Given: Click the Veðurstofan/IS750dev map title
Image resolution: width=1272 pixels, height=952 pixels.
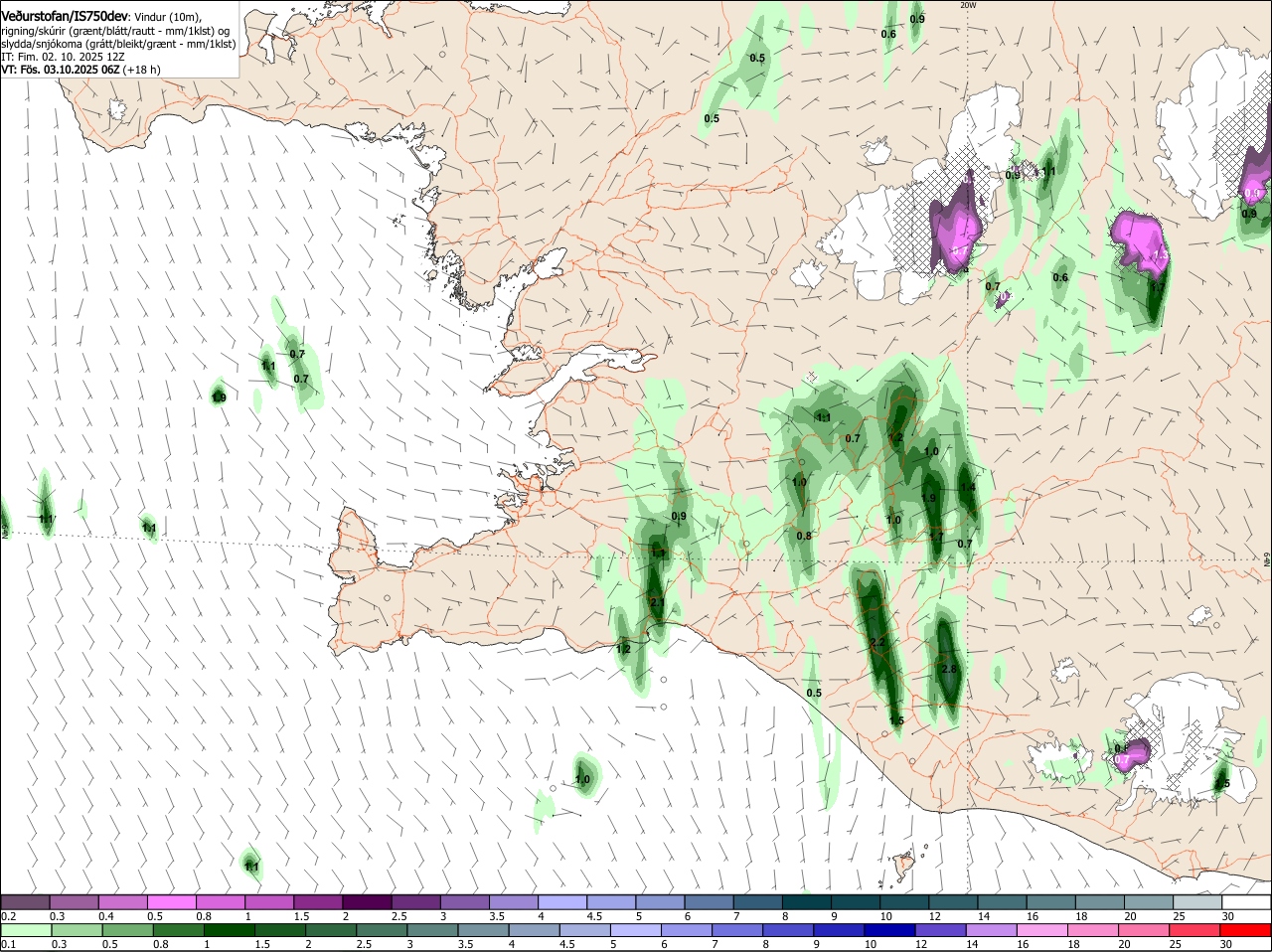Looking at the screenshot, I should pos(64,17).
